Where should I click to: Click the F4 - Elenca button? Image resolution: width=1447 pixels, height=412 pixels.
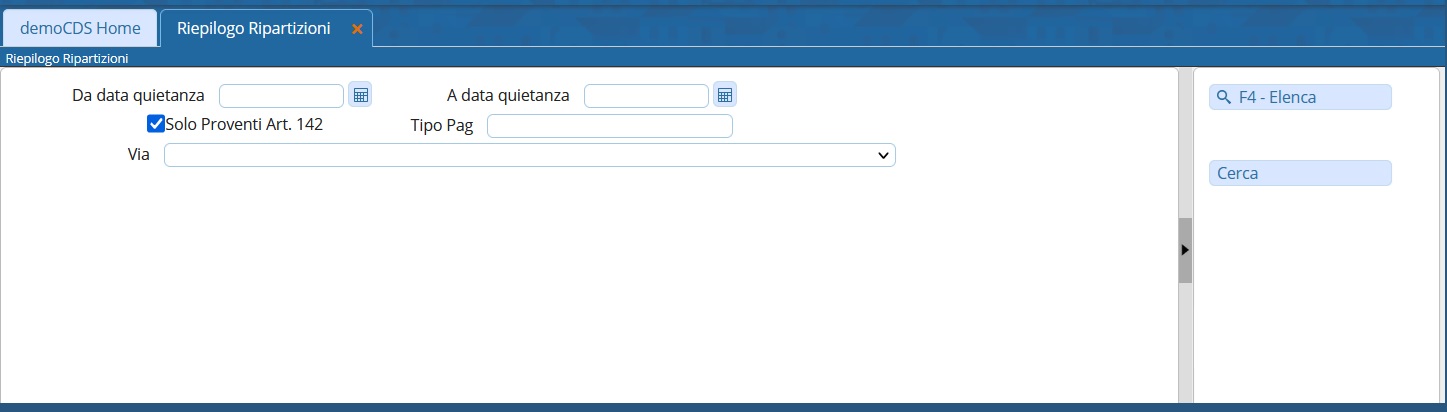tap(1300, 97)
